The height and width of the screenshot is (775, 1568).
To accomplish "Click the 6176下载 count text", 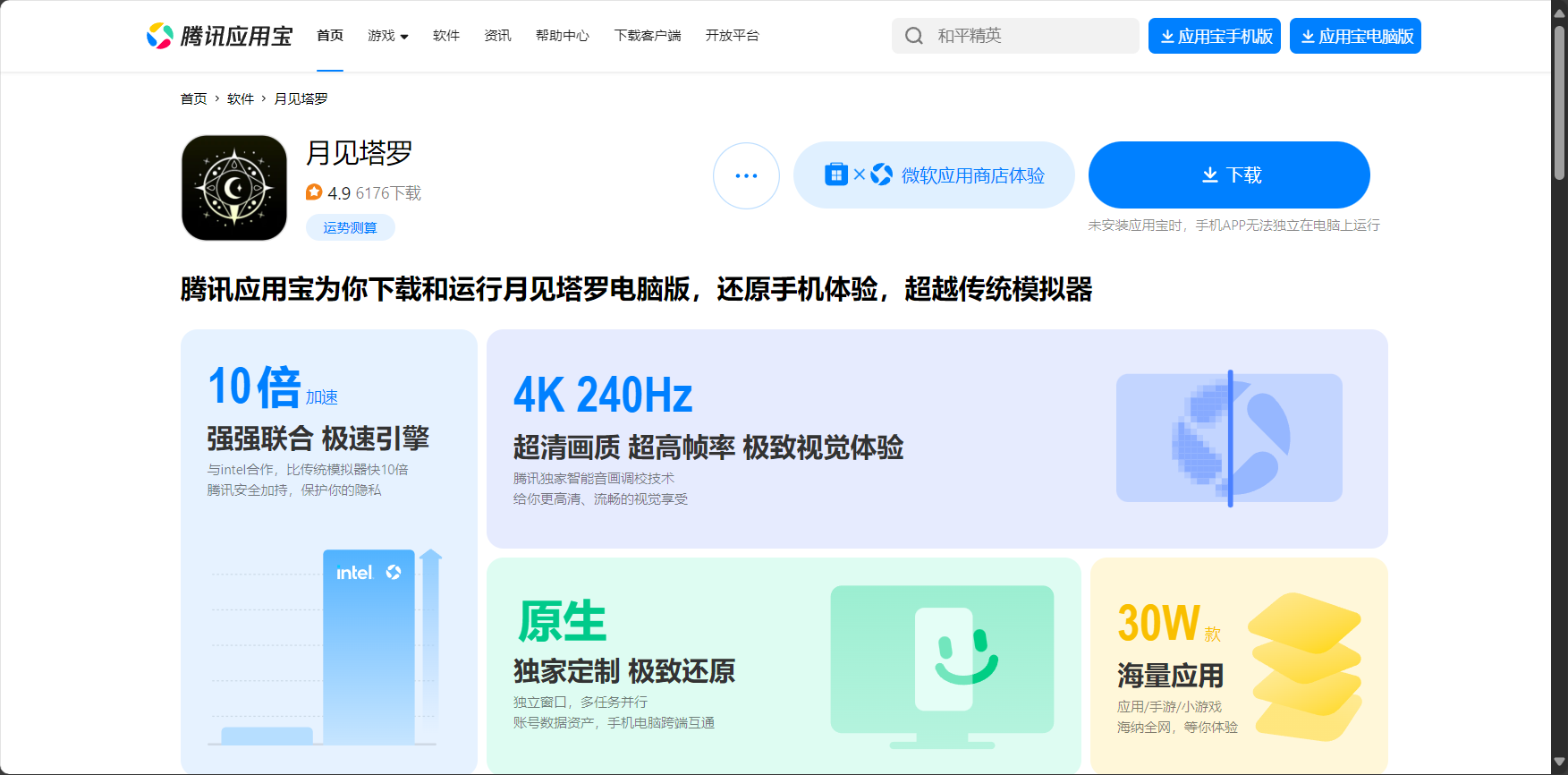I will tap(388, 193).
